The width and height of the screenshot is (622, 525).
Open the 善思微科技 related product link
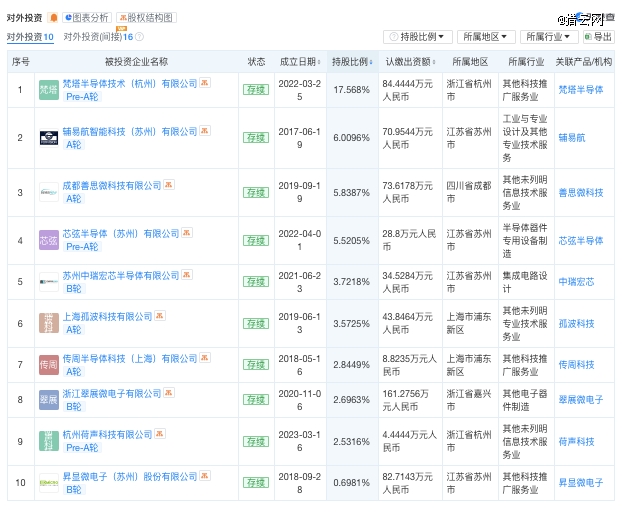point(581,192)
